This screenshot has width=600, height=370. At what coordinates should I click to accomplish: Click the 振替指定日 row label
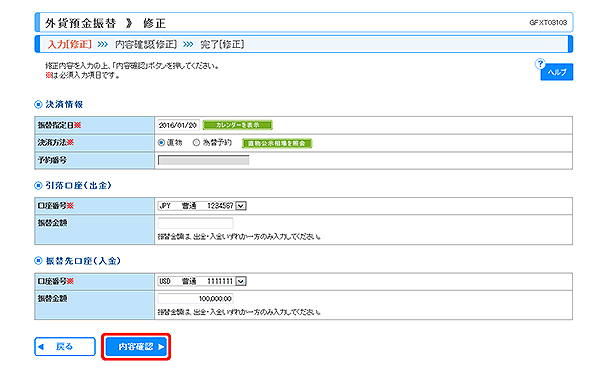click(59, 125)
